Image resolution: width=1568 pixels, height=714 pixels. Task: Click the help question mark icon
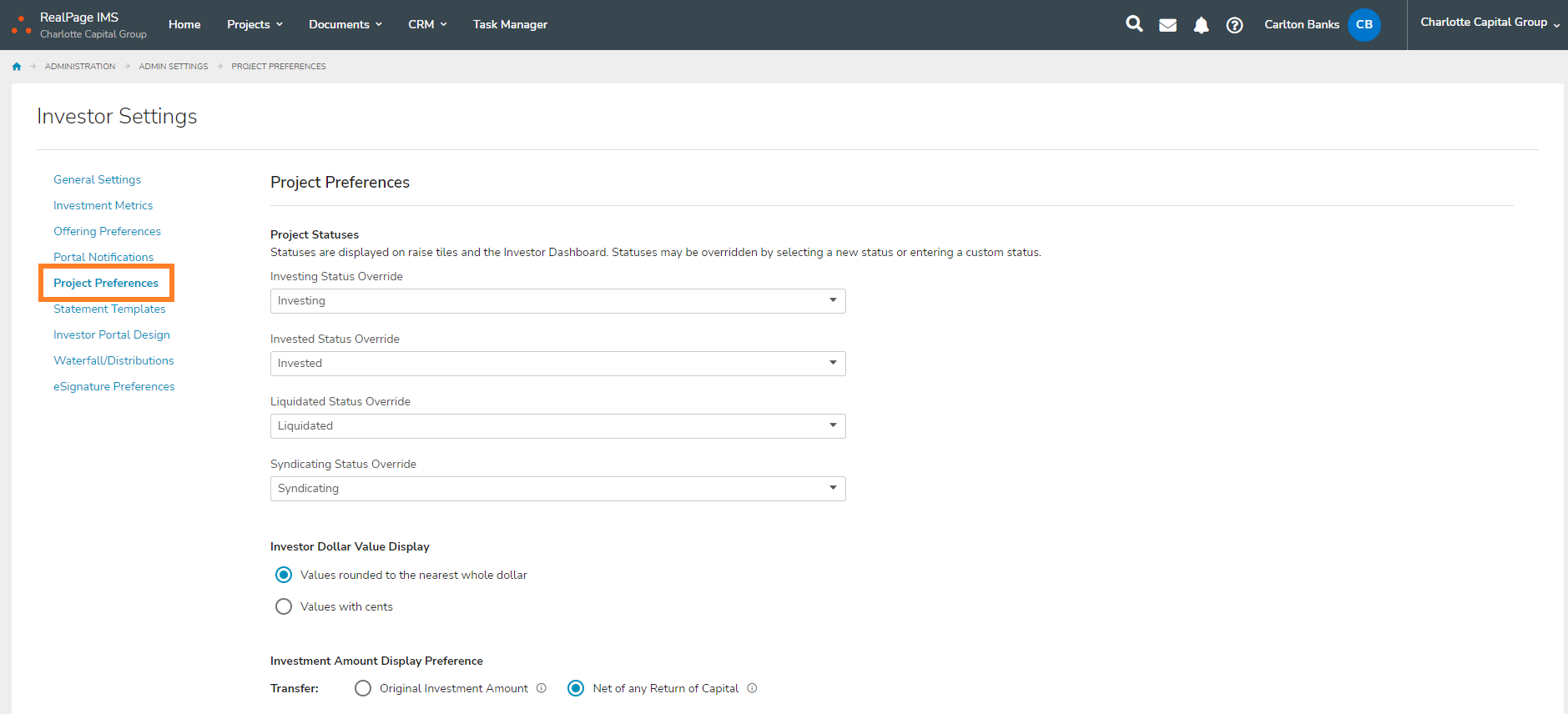click(1234, 25)
